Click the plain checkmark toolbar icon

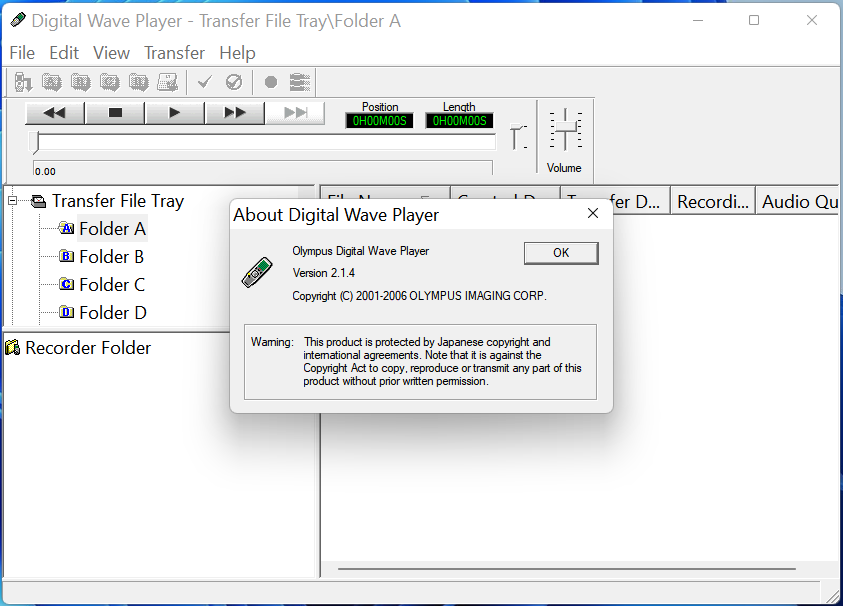tap(205, 82)
